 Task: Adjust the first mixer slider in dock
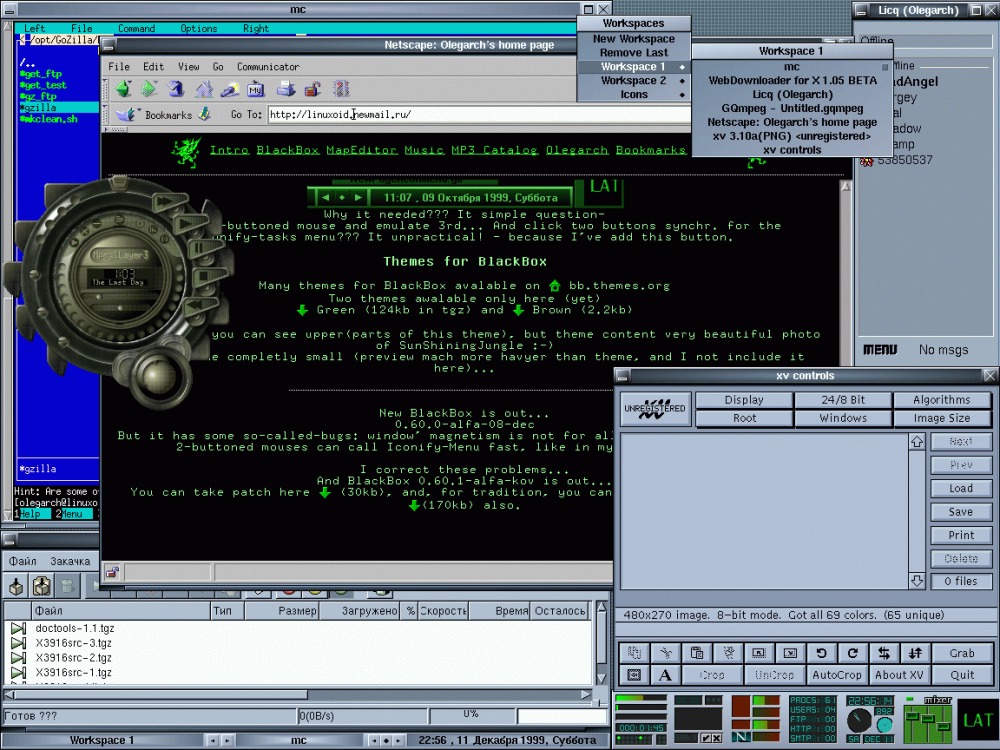tap(913, 718)
